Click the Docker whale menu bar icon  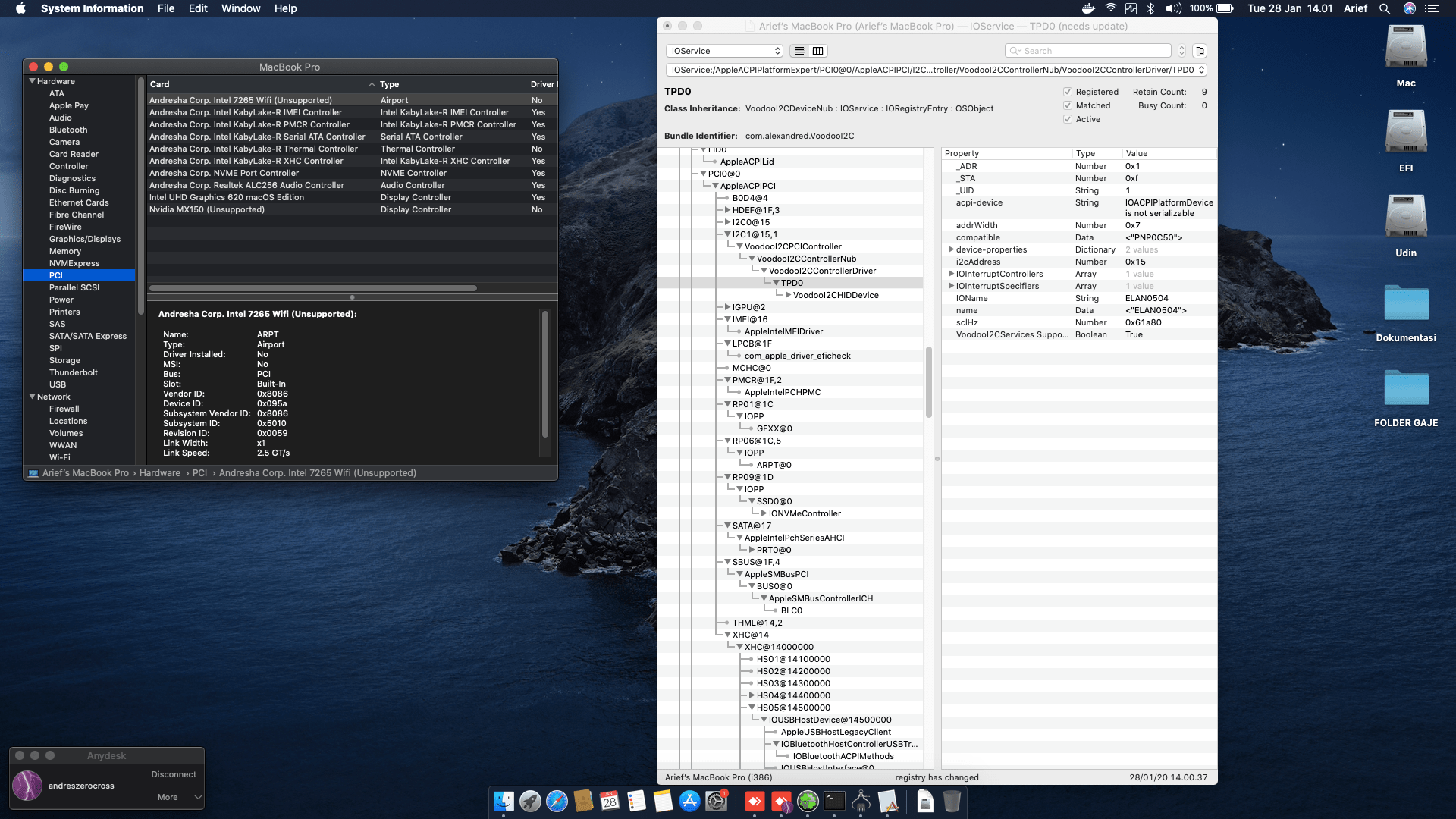tap(1088, 8)
